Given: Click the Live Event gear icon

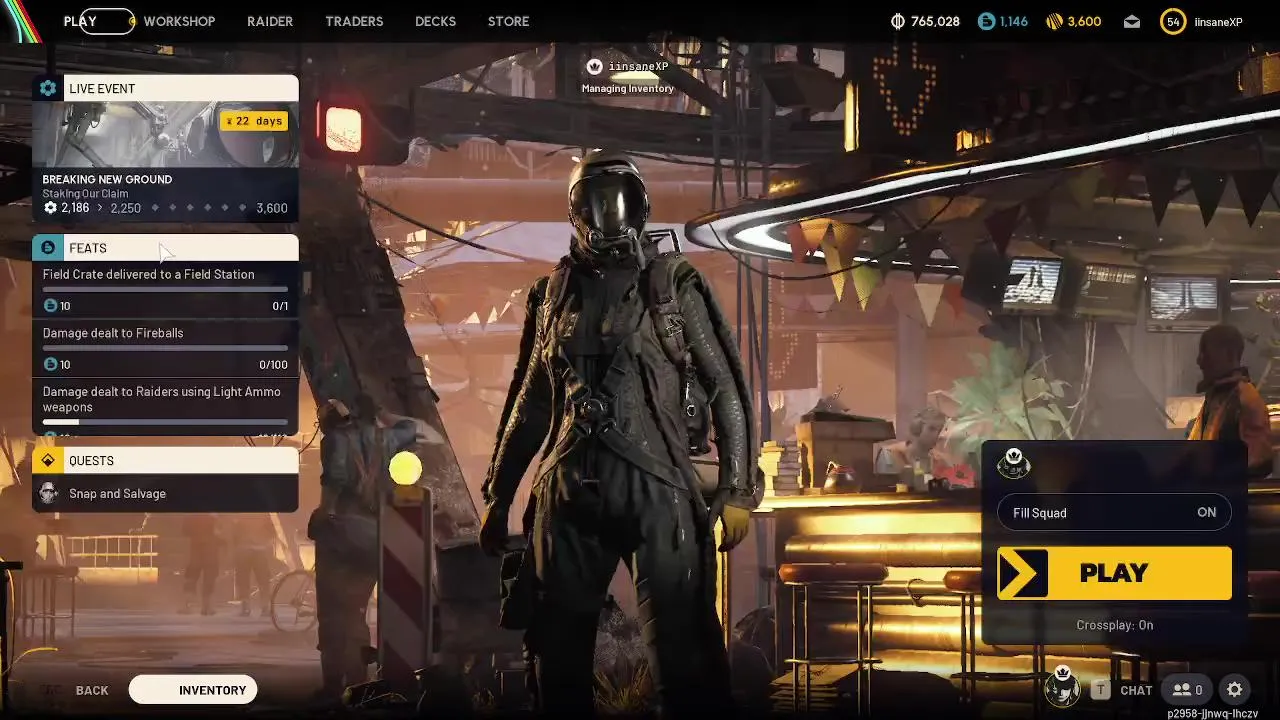Looking at the screenshot, I should (x=48, y=88).
